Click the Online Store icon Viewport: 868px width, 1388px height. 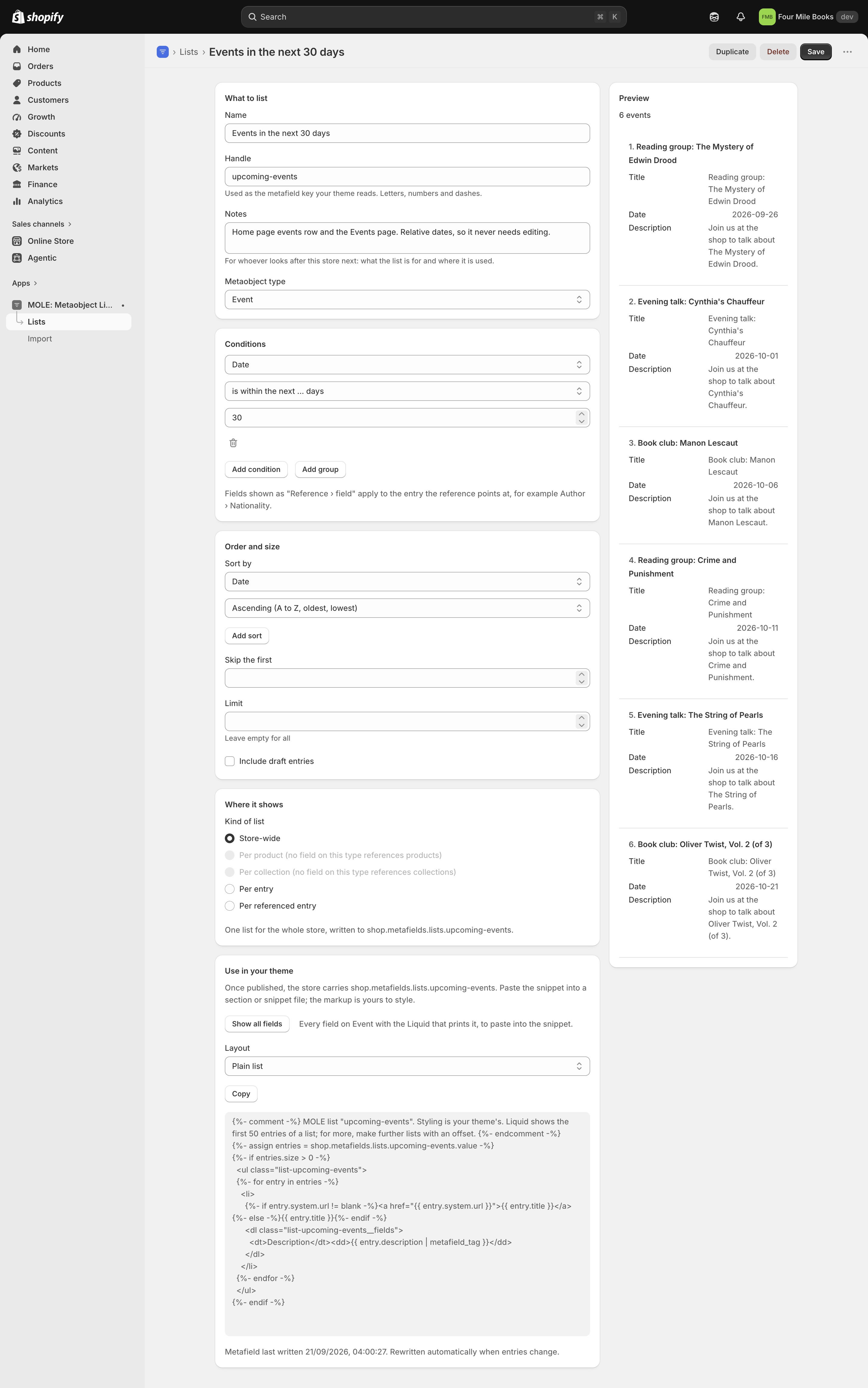(17, 241)
